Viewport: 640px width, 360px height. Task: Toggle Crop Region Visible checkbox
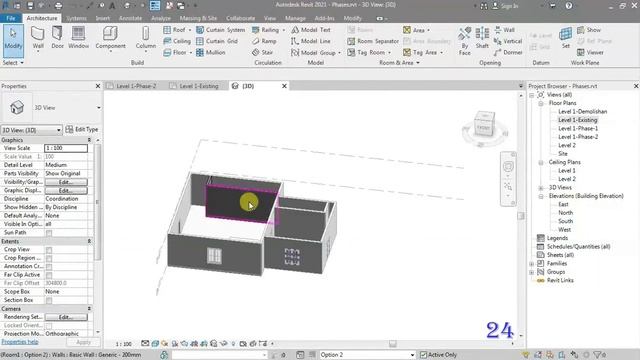pos(49,258)
